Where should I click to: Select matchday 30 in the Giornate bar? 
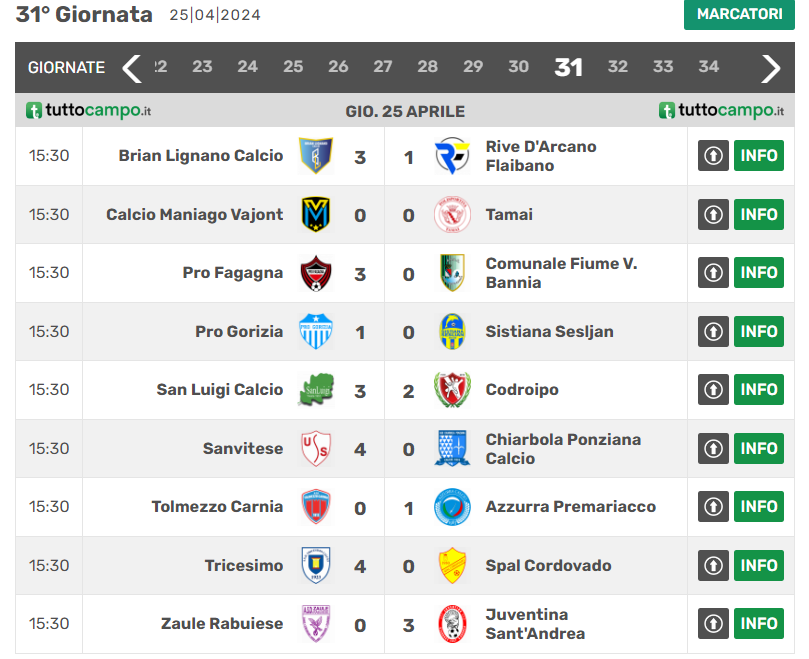(x=518, y=67)
